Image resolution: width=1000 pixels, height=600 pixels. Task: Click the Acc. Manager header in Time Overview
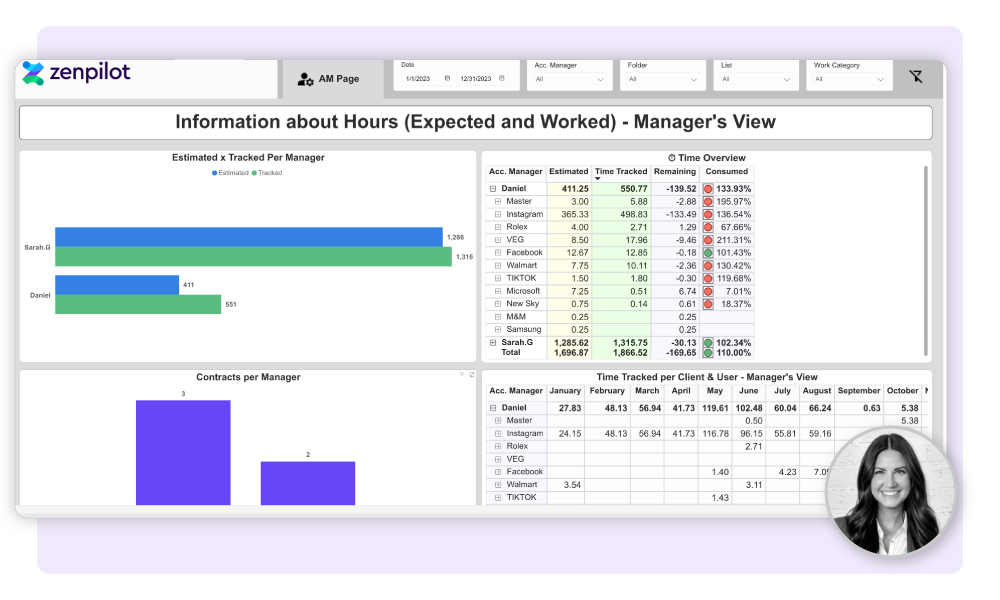click(515, 172)
